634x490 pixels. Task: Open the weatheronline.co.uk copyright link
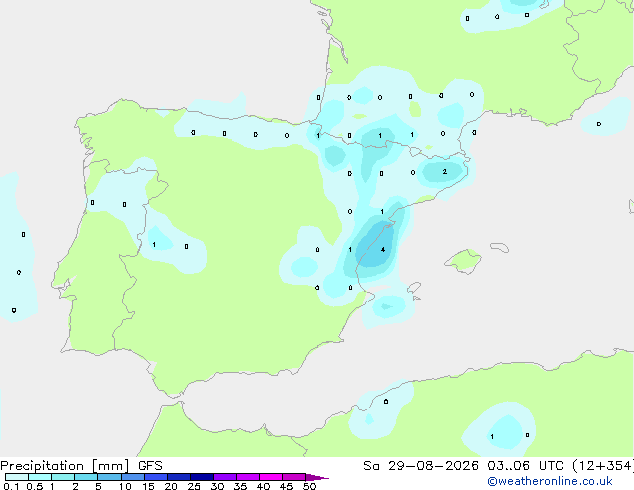550,481
